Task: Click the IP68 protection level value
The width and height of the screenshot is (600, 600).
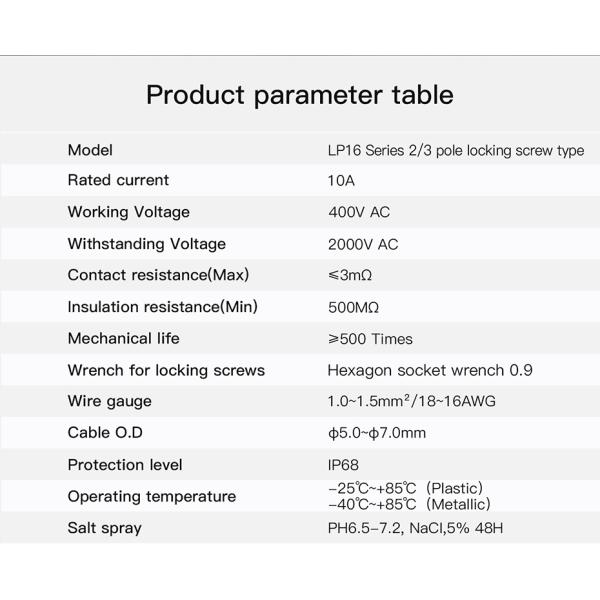Action: [x=343, y=465]
